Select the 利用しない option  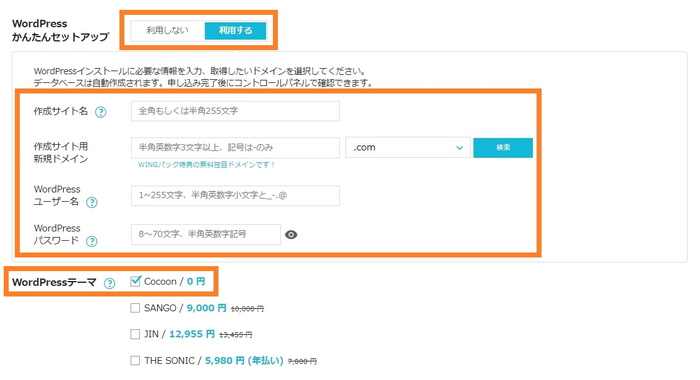pos(168,30)
